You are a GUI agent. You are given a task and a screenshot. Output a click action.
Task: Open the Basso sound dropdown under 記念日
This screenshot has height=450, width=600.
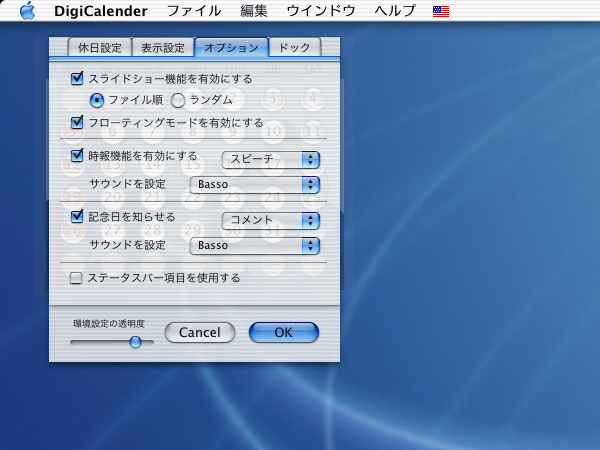coord(254,245)
